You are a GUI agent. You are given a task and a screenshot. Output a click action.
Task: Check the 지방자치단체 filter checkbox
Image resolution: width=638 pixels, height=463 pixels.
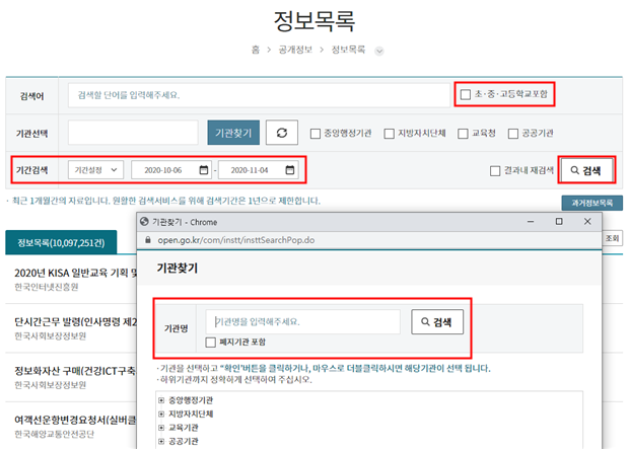[389, 133]
